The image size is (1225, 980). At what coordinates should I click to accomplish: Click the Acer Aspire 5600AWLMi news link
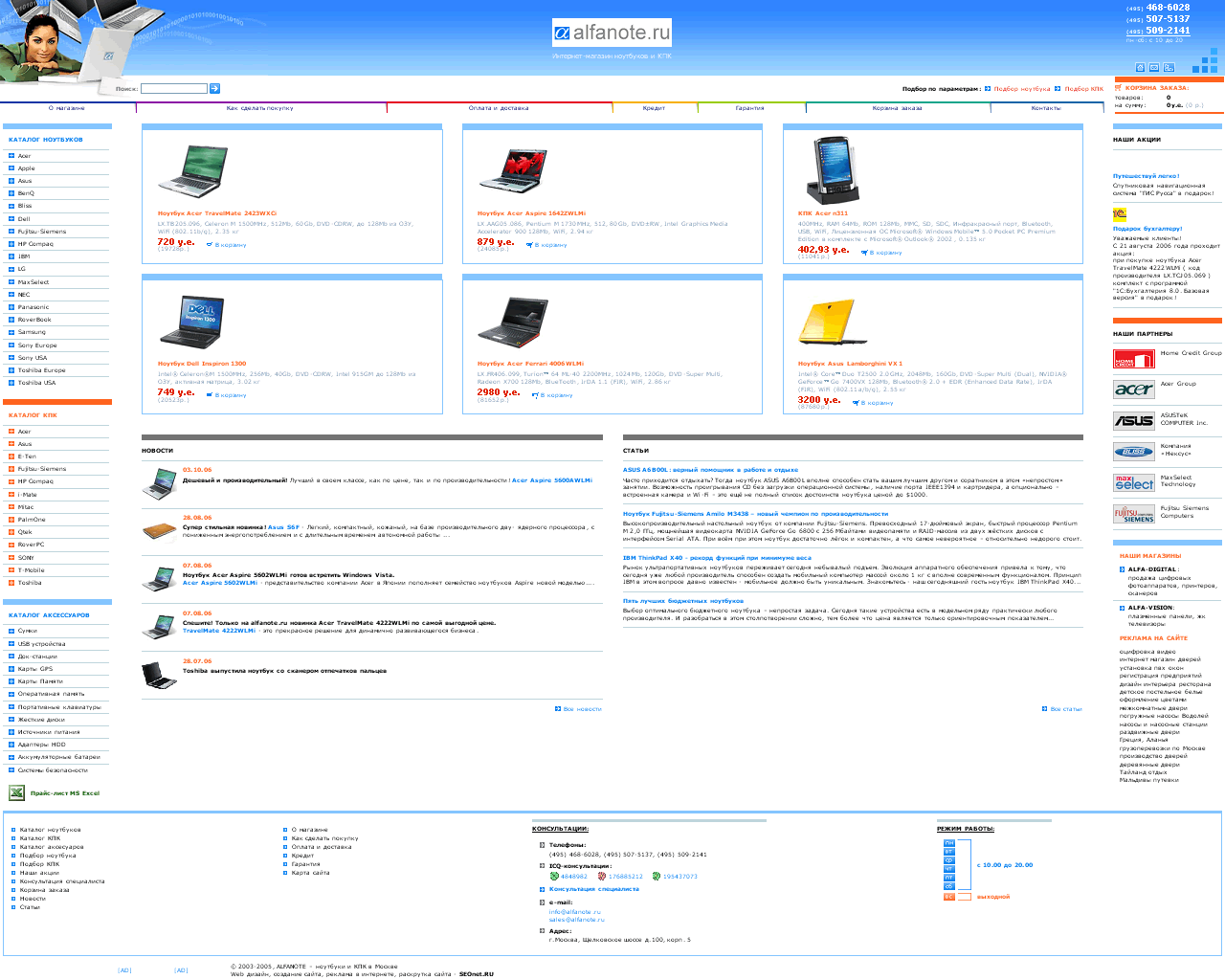pos(552,480)
